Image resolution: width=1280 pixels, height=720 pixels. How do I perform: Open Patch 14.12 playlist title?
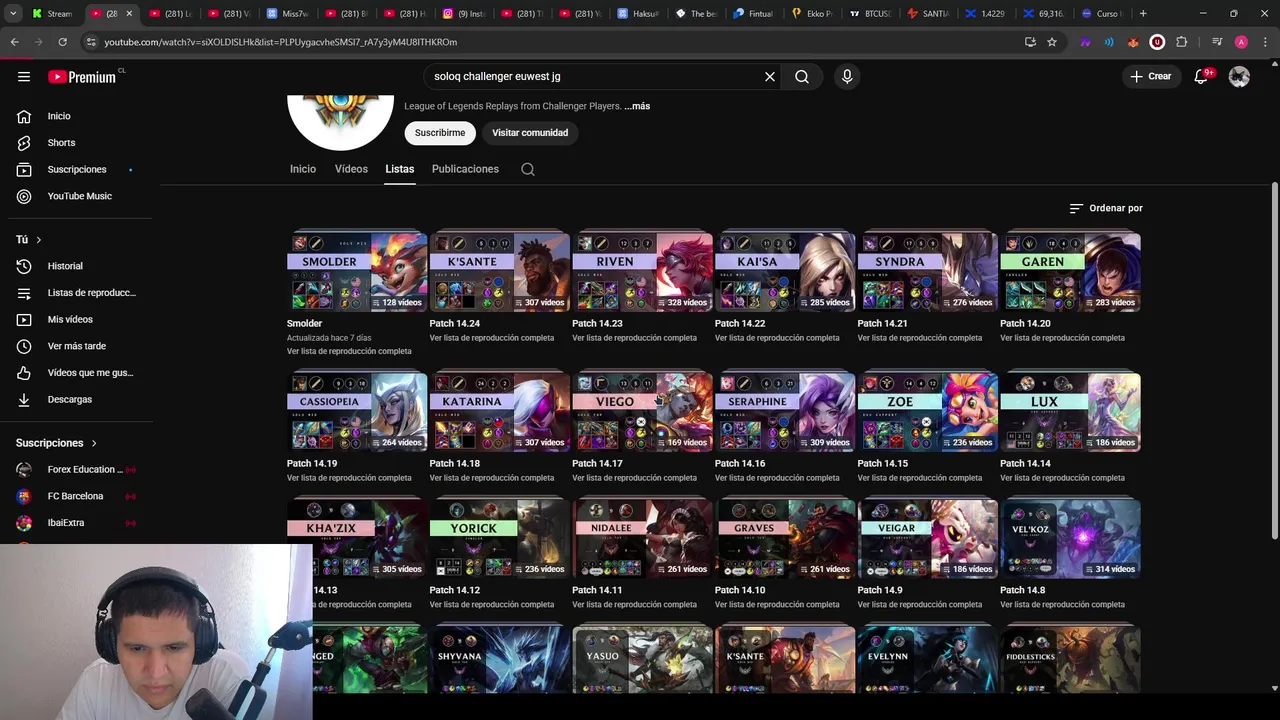coord(455,590)
